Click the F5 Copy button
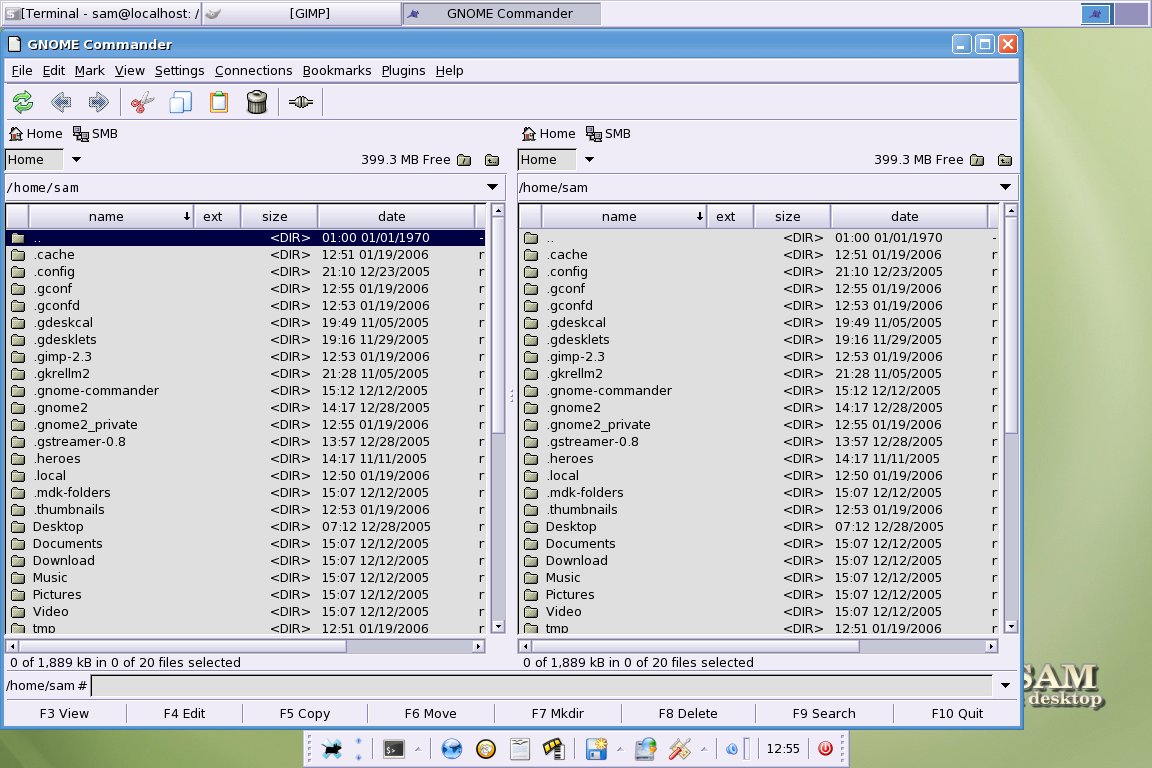This screenshot has width=1152, height=768. pyautogui.click(x=305, y=714)
